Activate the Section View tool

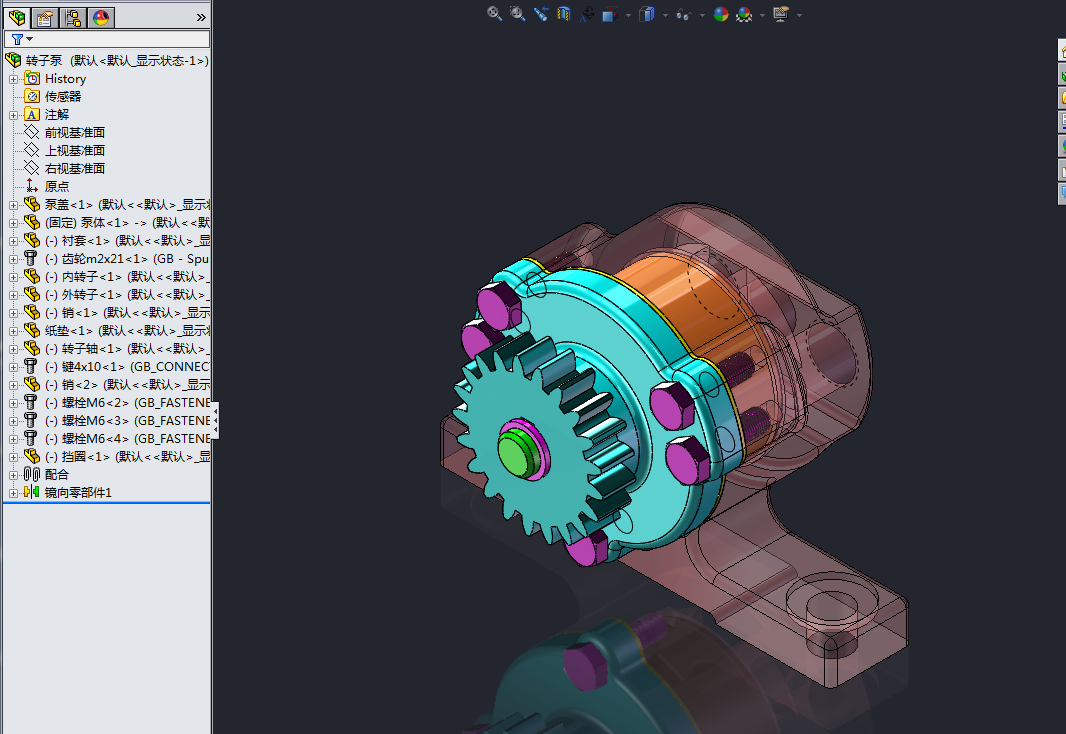point(564,14)
